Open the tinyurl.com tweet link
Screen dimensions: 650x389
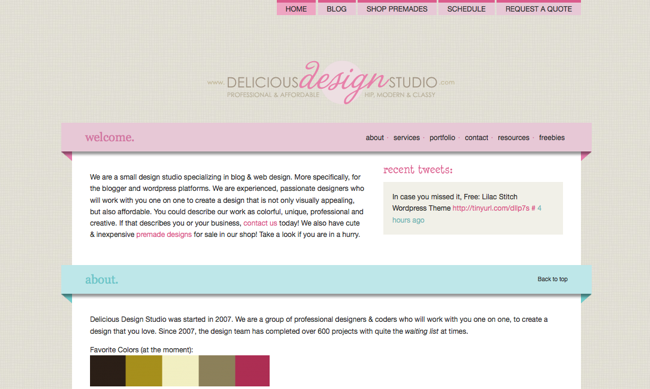pos(491,208)
